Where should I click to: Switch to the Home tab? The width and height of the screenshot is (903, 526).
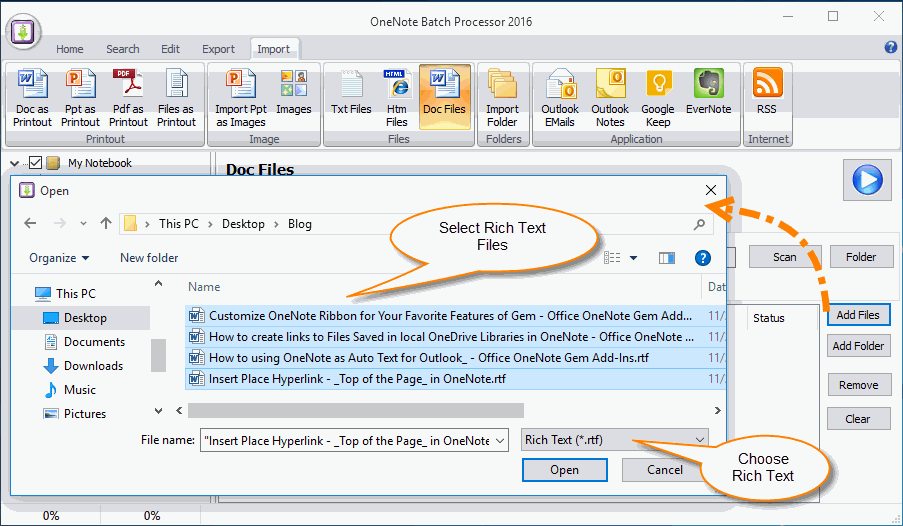(70, 49)
